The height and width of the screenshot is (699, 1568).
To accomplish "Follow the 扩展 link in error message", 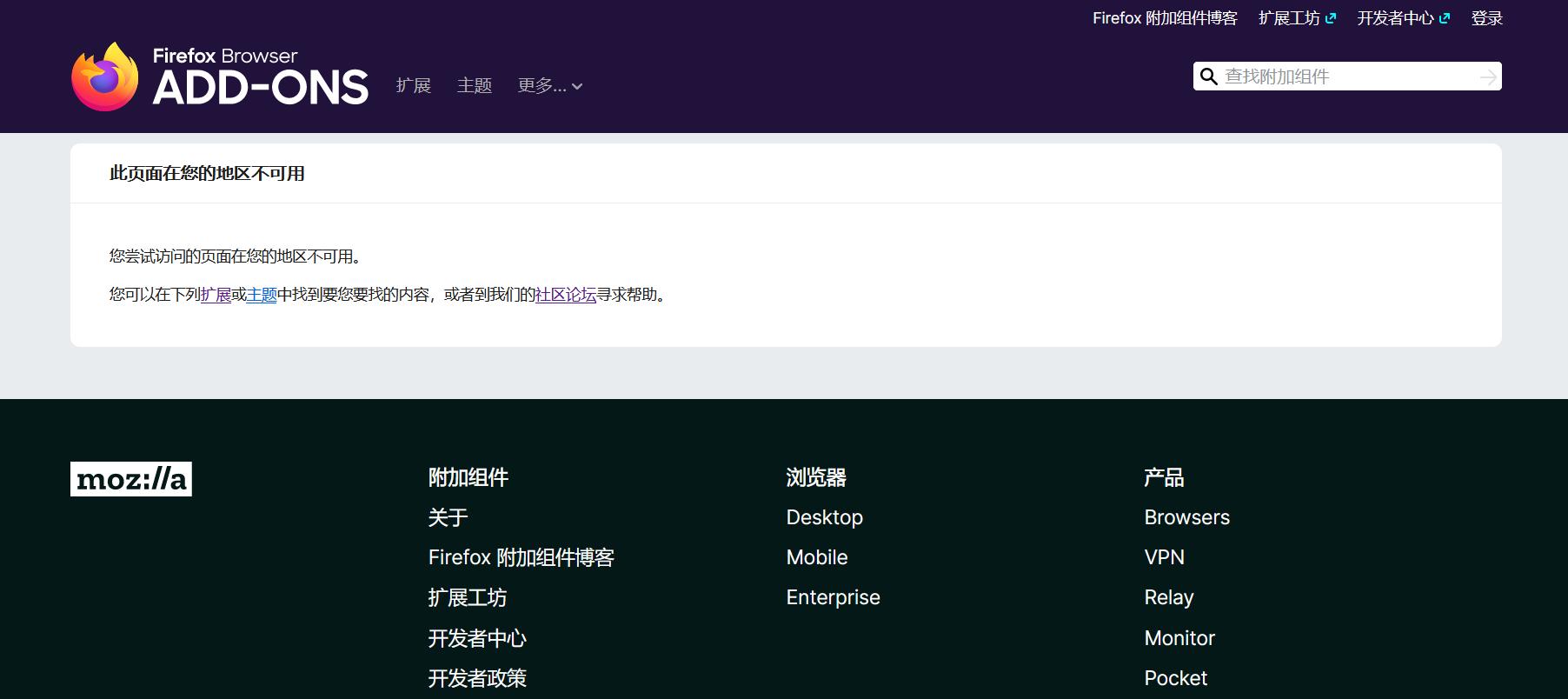I will 216,295.
